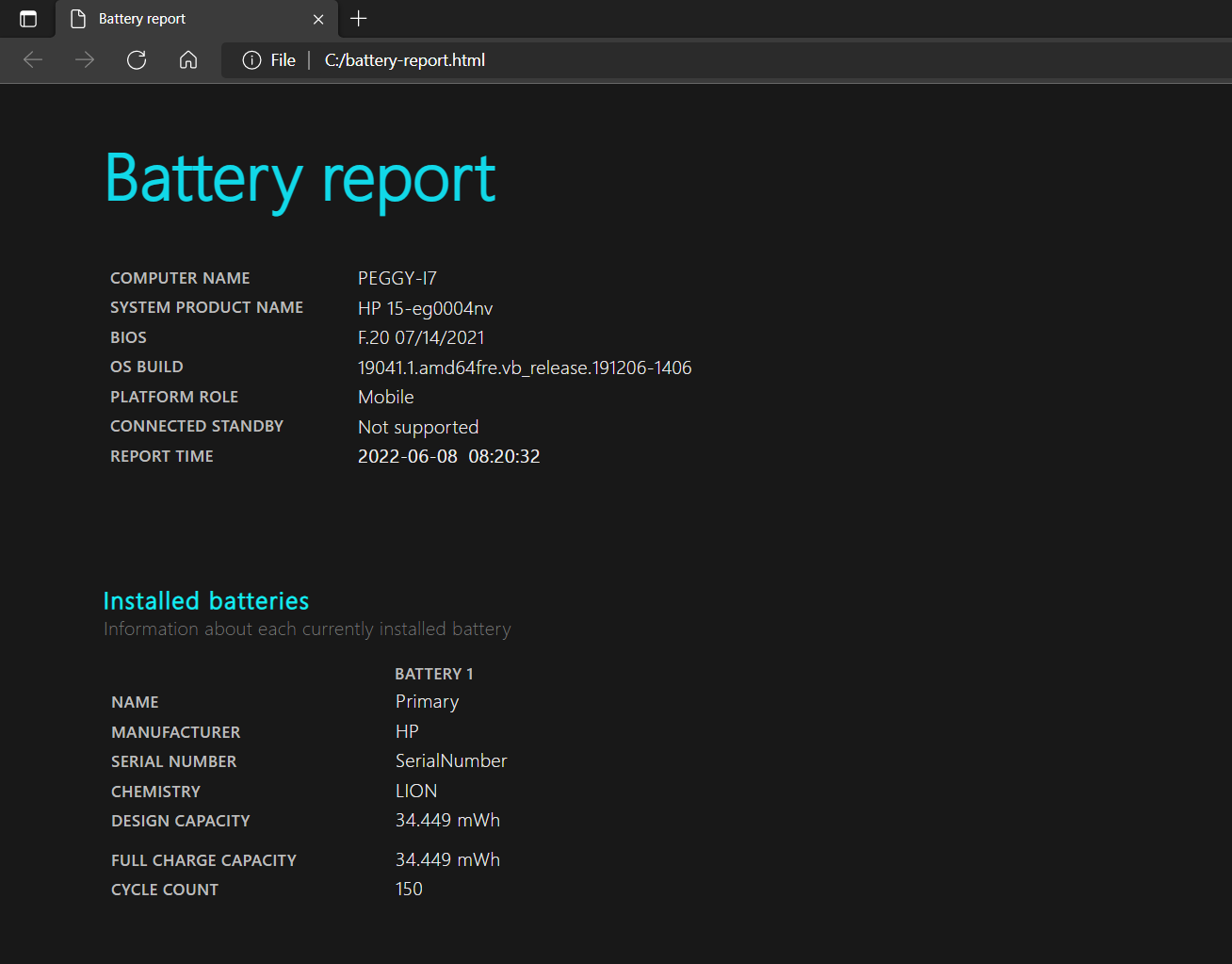Click the product name HP 15-eg0004nv
Image resolution: width=1232 pixels, height=964 pixels.
click(425, 308)
